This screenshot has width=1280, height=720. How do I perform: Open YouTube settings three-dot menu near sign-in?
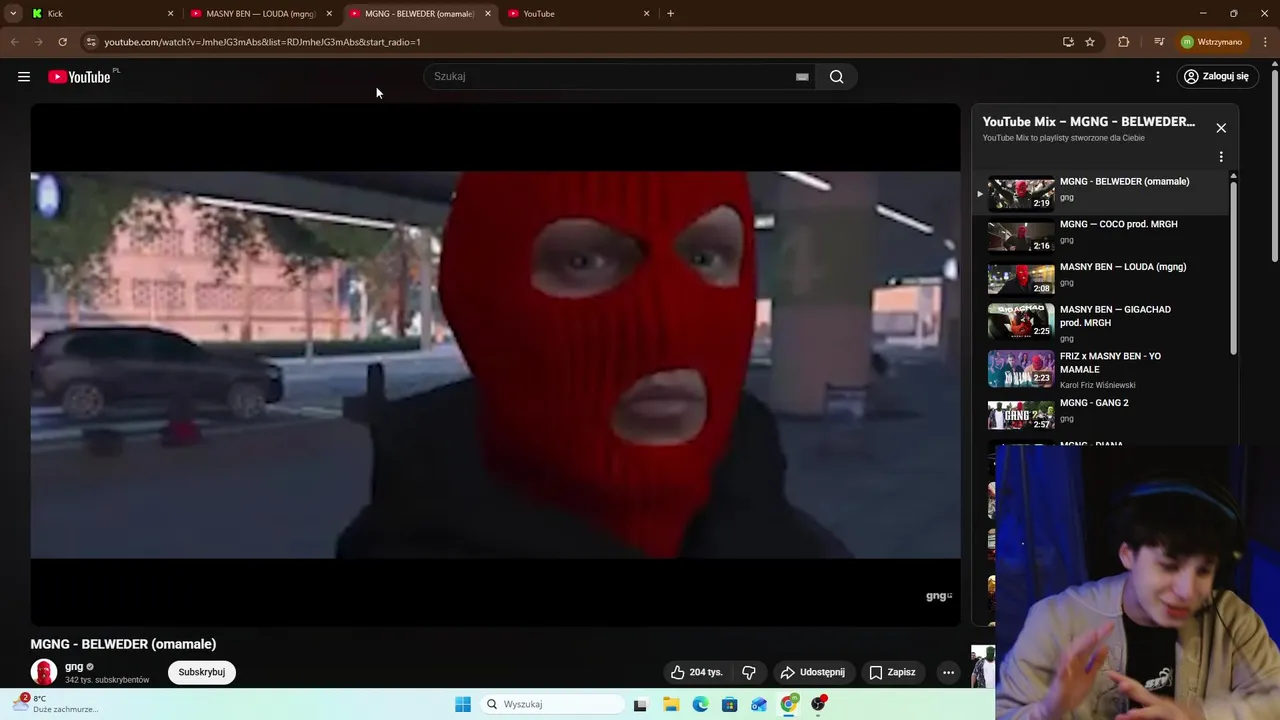pos(1158,77)
